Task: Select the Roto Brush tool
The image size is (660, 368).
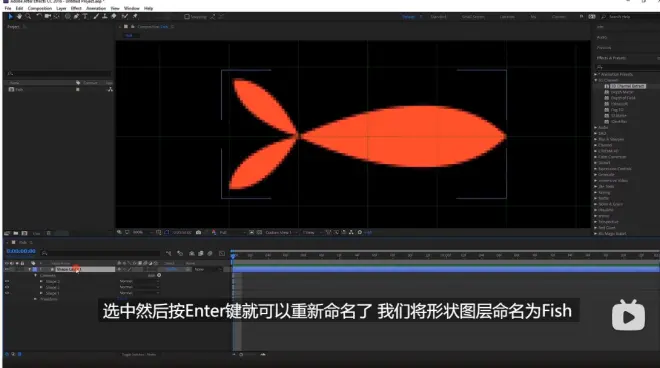Action: [125, 16]
